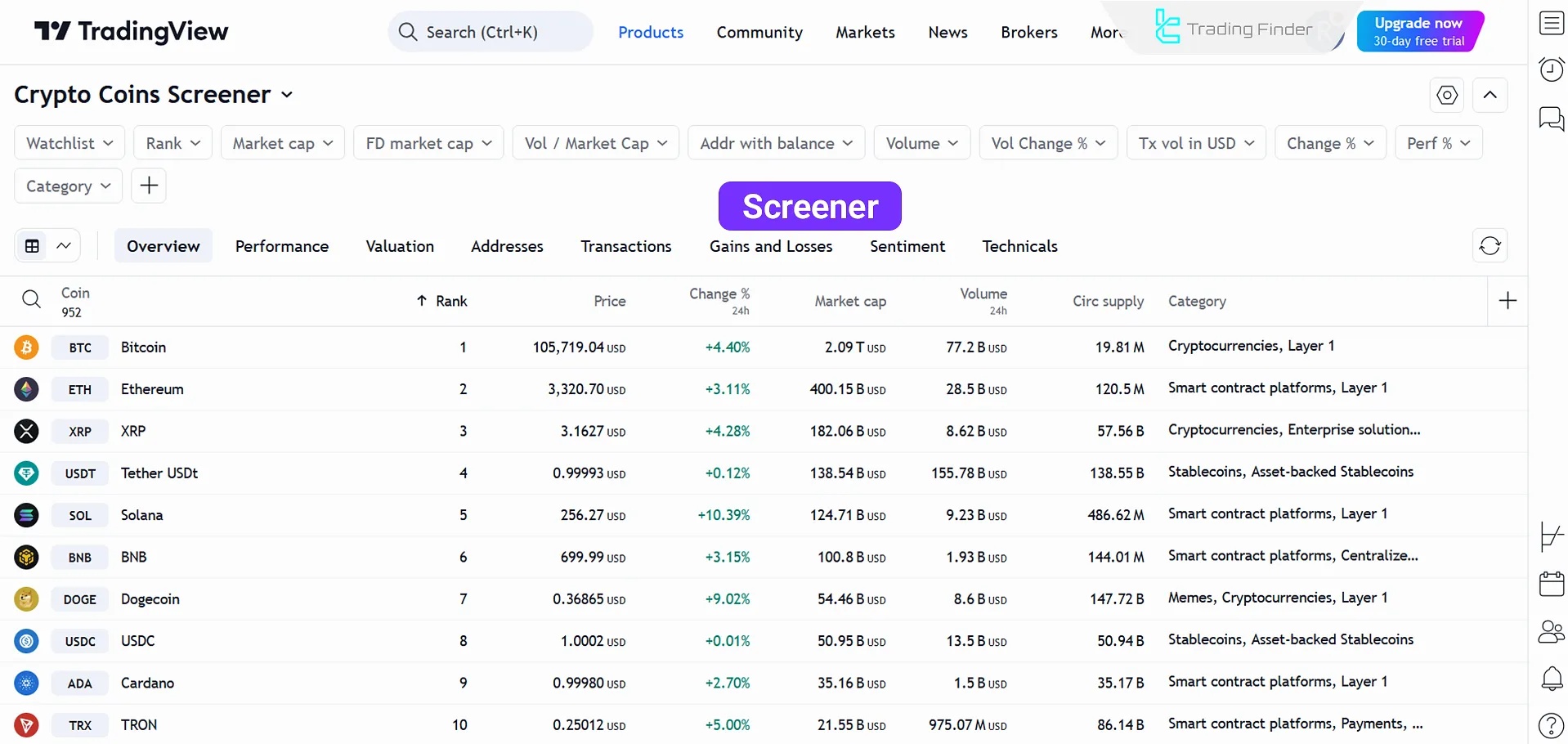
Task: Expand the Vol / Market Cap filter
Action: point(596,143)
